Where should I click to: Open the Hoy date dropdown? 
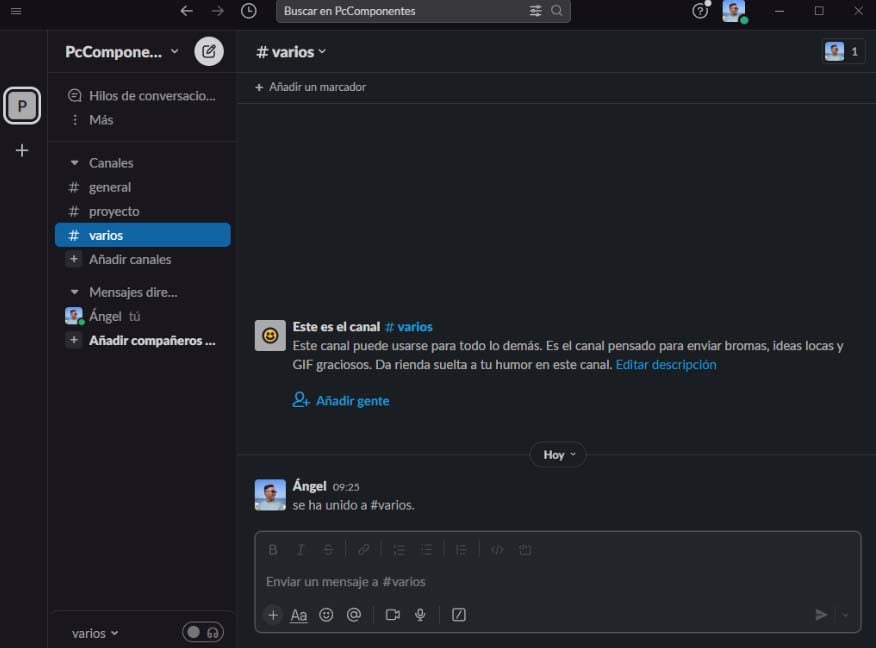[558, 455]
